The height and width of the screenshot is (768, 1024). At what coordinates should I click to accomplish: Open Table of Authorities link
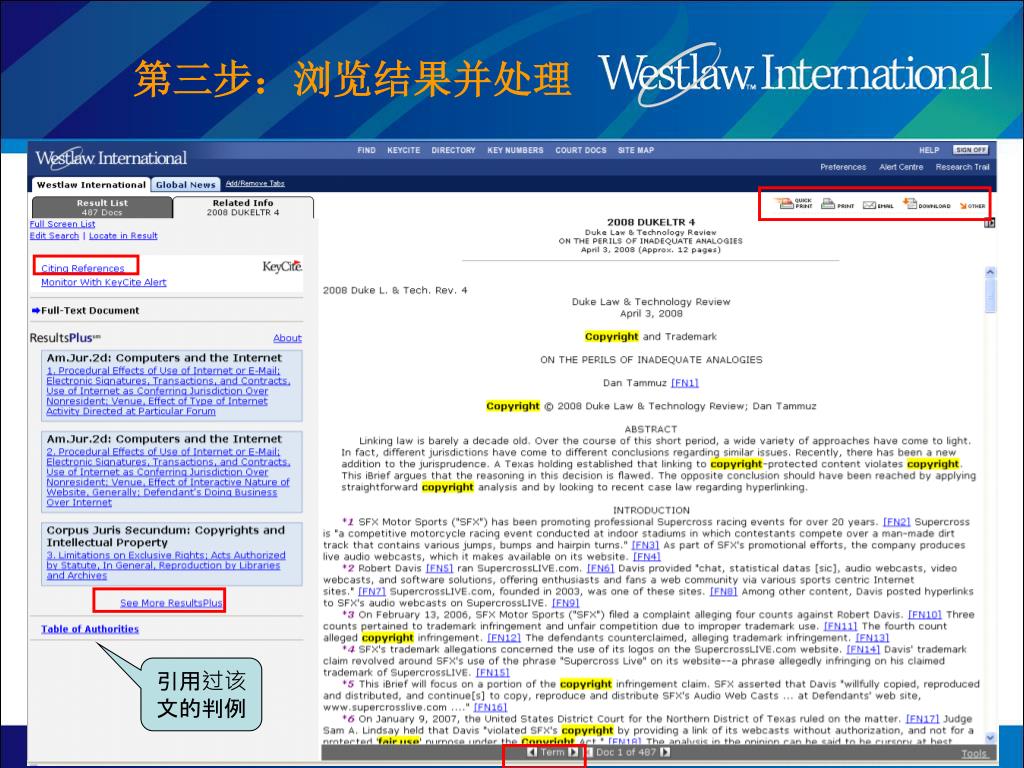90,629
